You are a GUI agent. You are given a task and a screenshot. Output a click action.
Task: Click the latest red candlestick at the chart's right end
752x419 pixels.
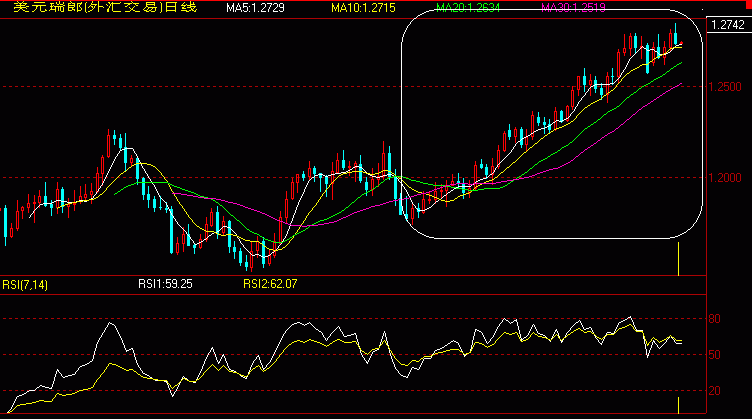click(682, 44)
